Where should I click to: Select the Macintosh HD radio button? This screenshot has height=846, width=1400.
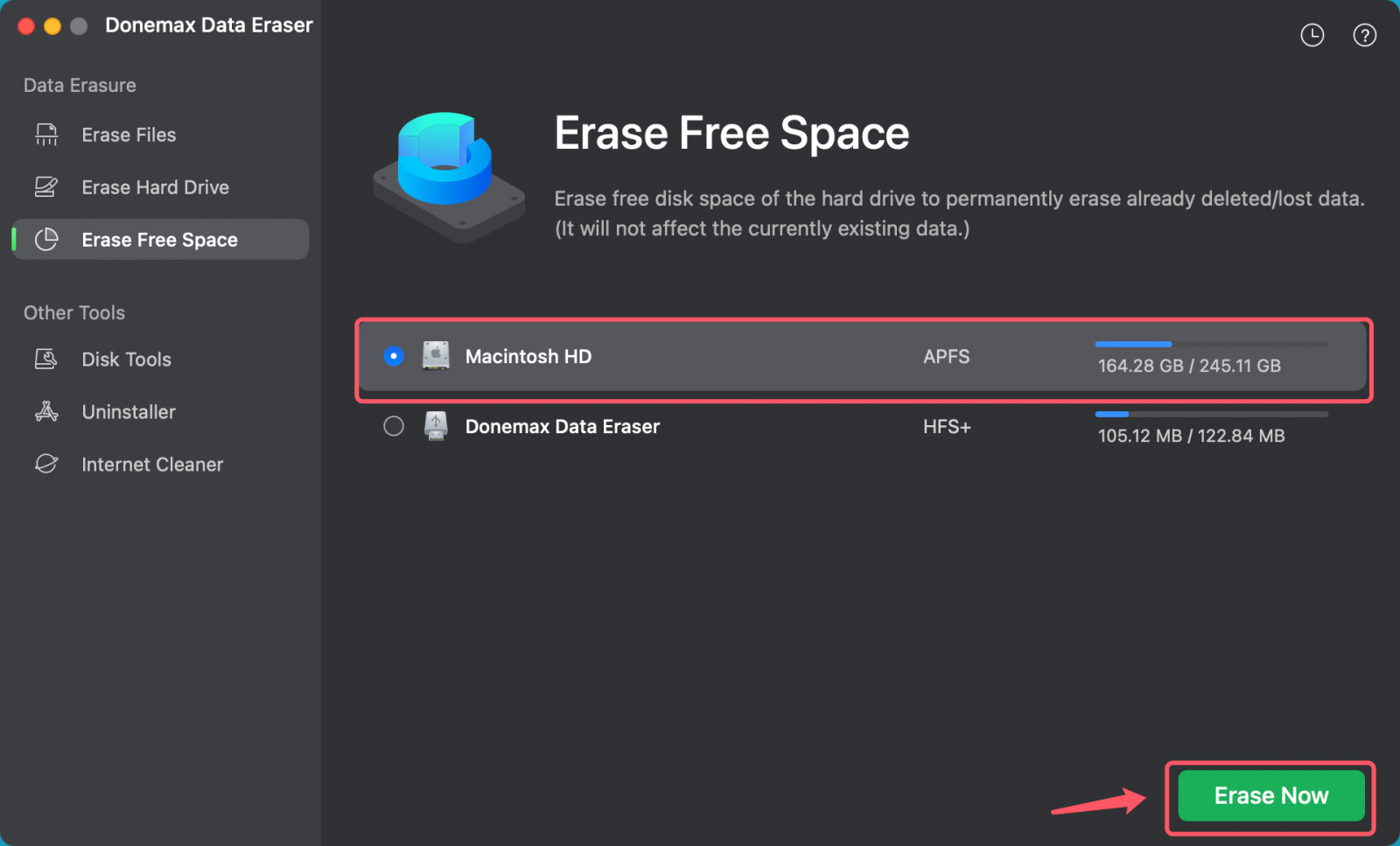393,356
